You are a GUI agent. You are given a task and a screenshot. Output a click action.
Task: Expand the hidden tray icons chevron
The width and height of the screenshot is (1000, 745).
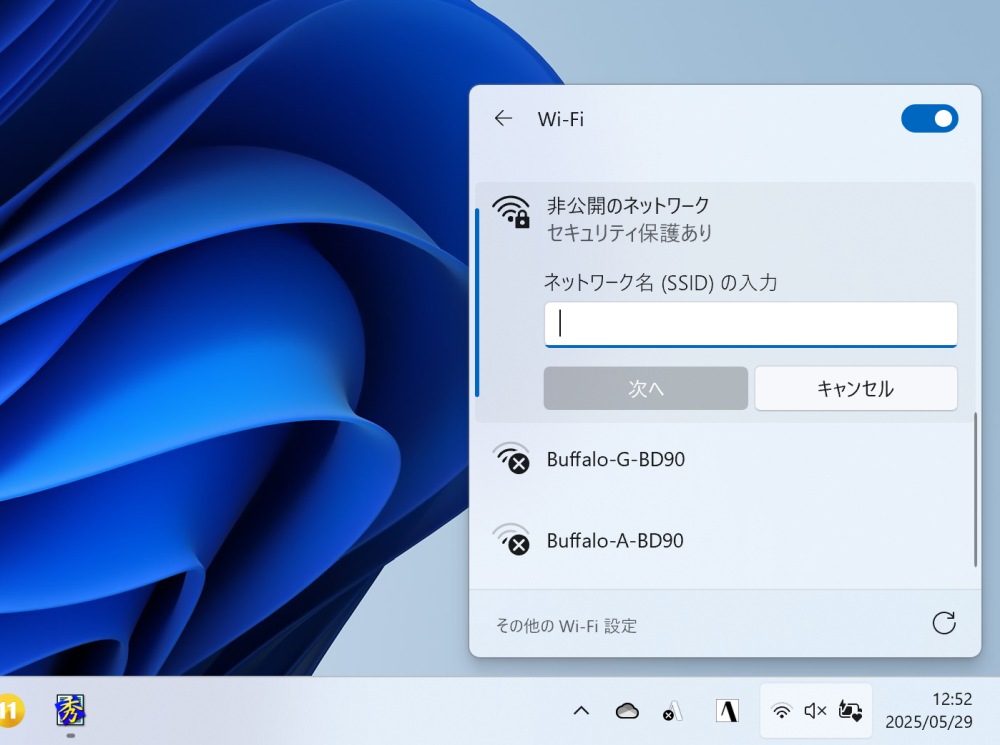point(581,711)
